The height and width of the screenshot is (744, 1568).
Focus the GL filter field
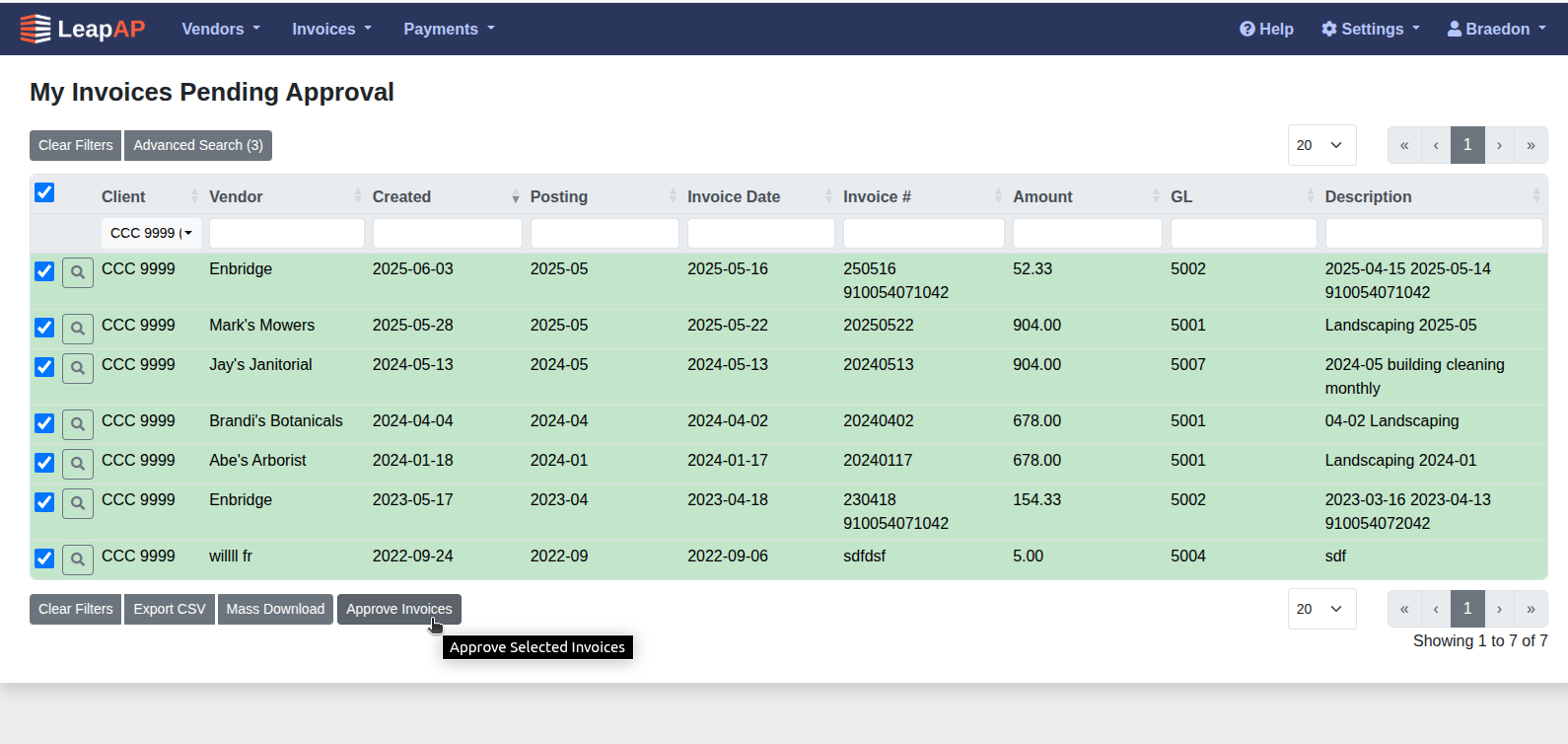coord(1244,233)
